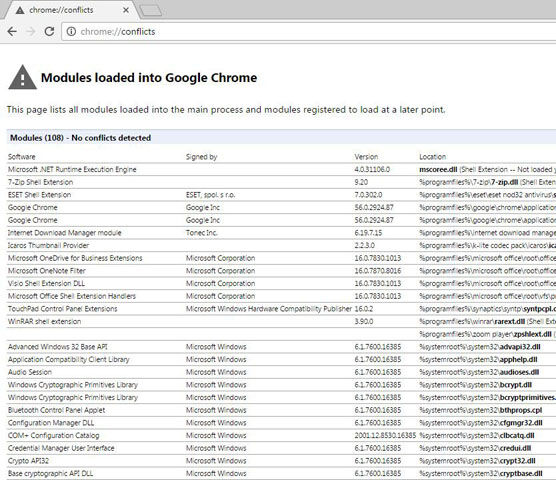
Task: Click 'Visio Shell Extension DLL' entry
Action: [46, 284]
